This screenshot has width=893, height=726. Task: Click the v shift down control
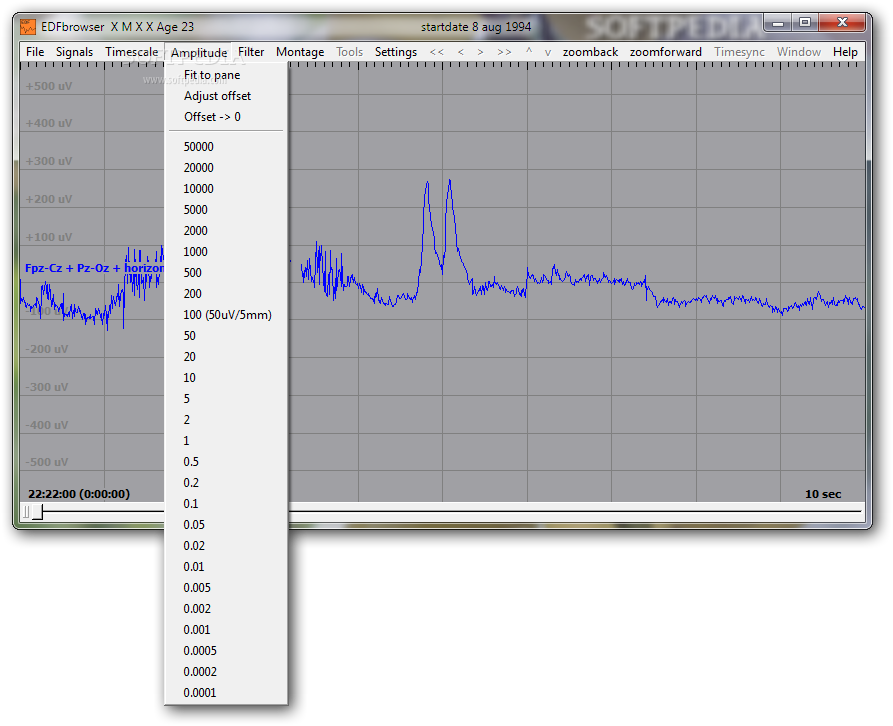coord(547,52)
